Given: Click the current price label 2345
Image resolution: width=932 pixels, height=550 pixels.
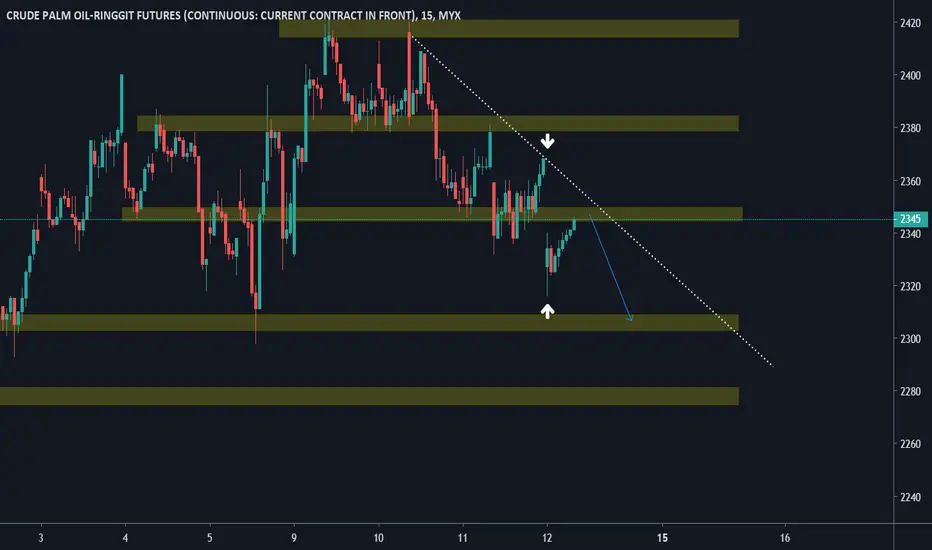Looking at the screenshot, I should [910, 219].
